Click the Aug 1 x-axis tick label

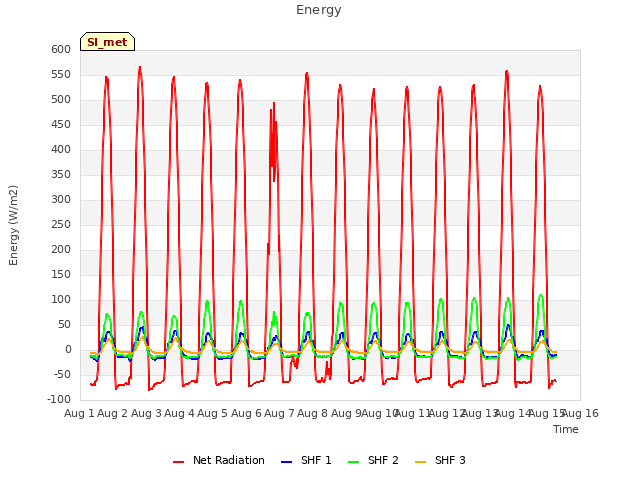79,413
